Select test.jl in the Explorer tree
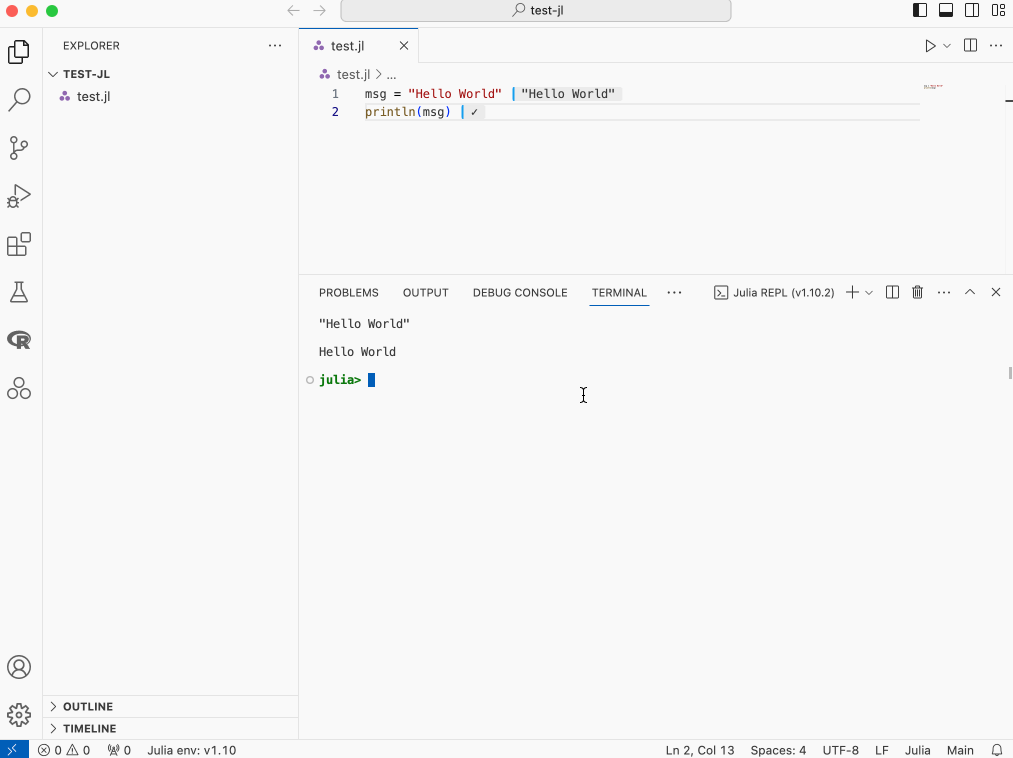The height and width of the screenshot is (758, 1013). coord(93,97)
